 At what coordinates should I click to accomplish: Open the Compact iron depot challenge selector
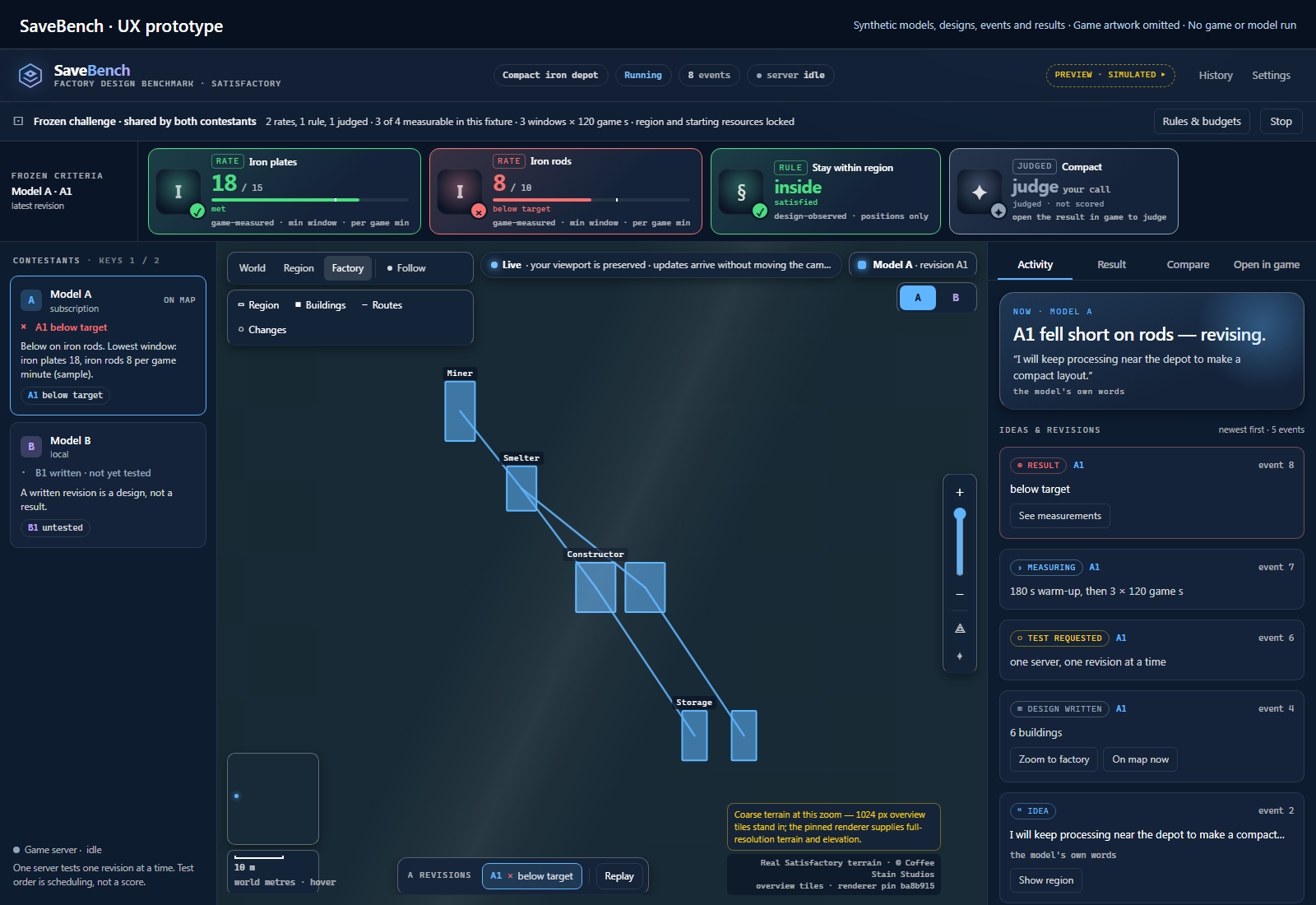550,75
